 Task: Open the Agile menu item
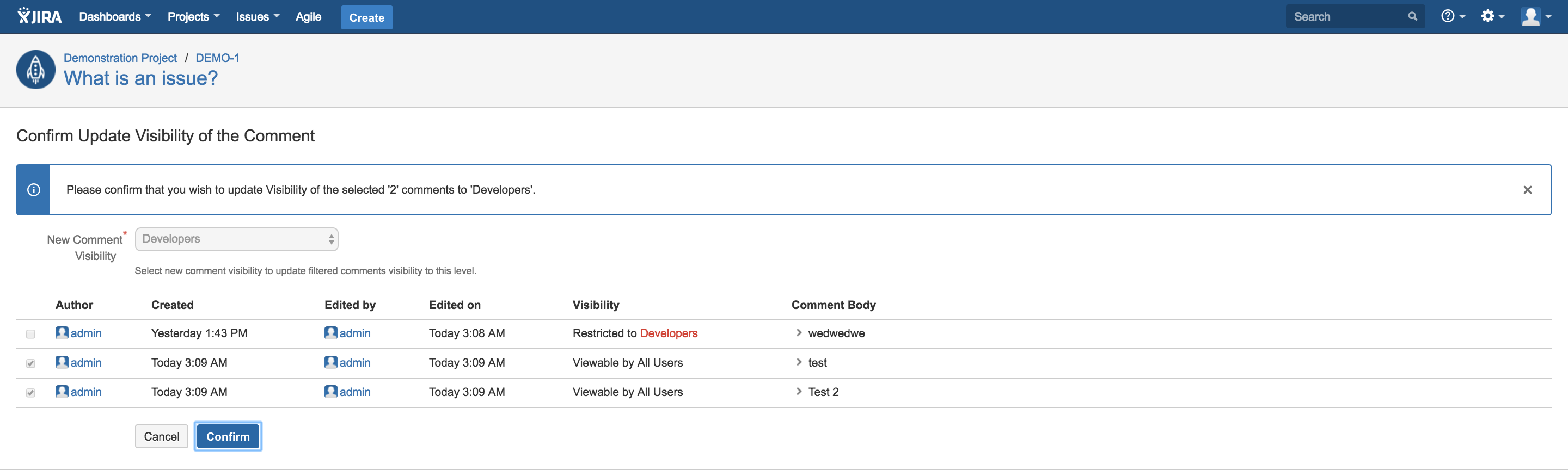(309, 16)
